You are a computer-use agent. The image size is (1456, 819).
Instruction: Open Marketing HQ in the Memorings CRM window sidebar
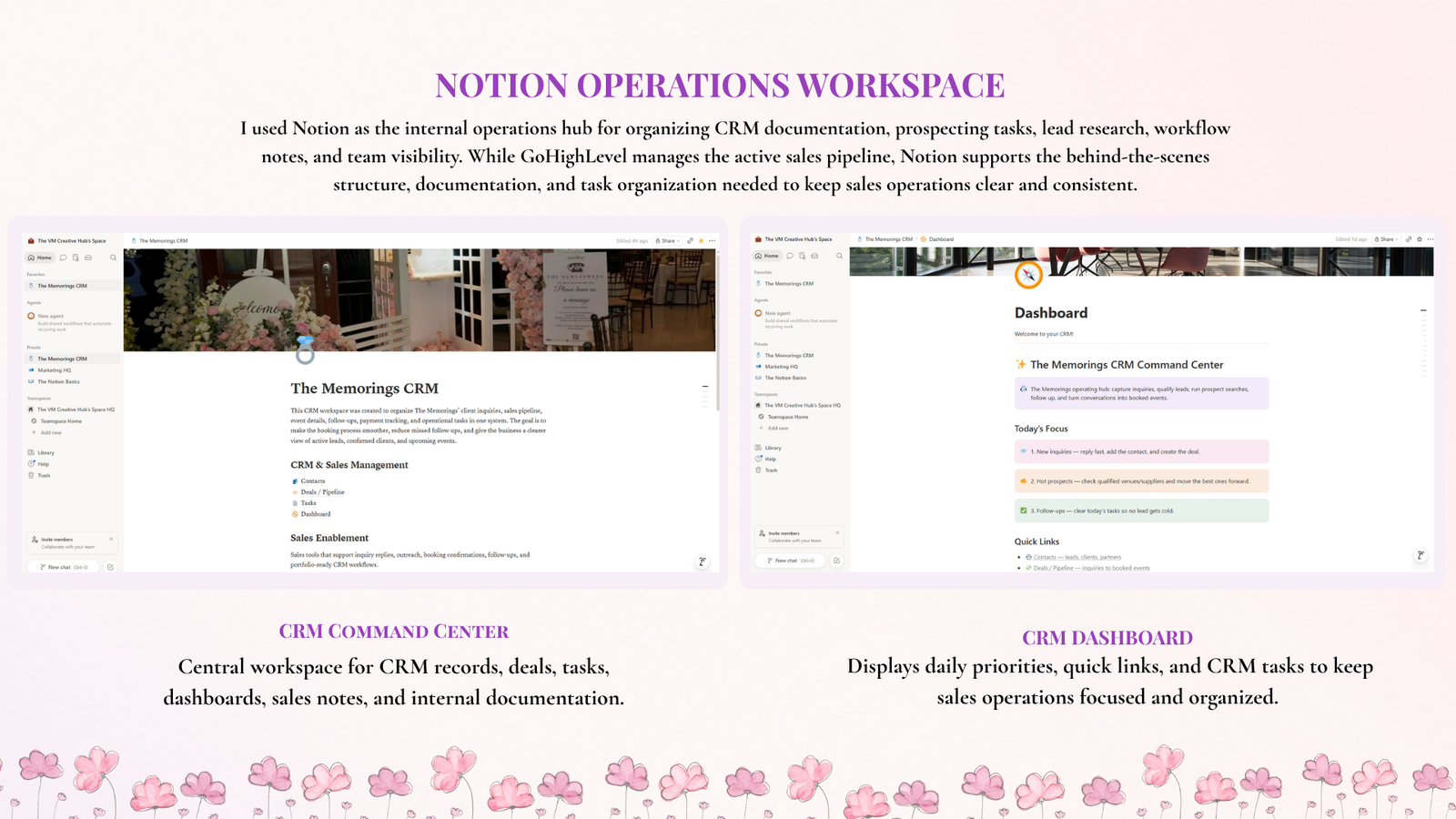(x=50, y=370)
